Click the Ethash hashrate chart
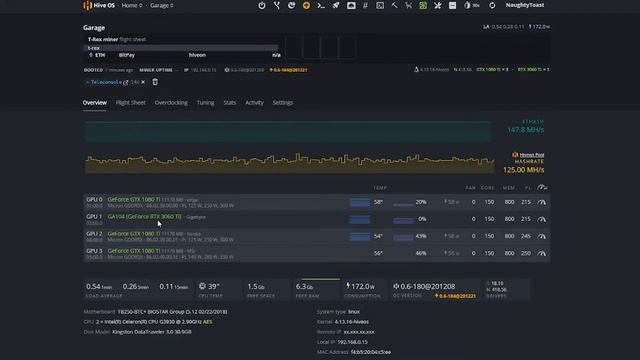 tap(289, 131)
